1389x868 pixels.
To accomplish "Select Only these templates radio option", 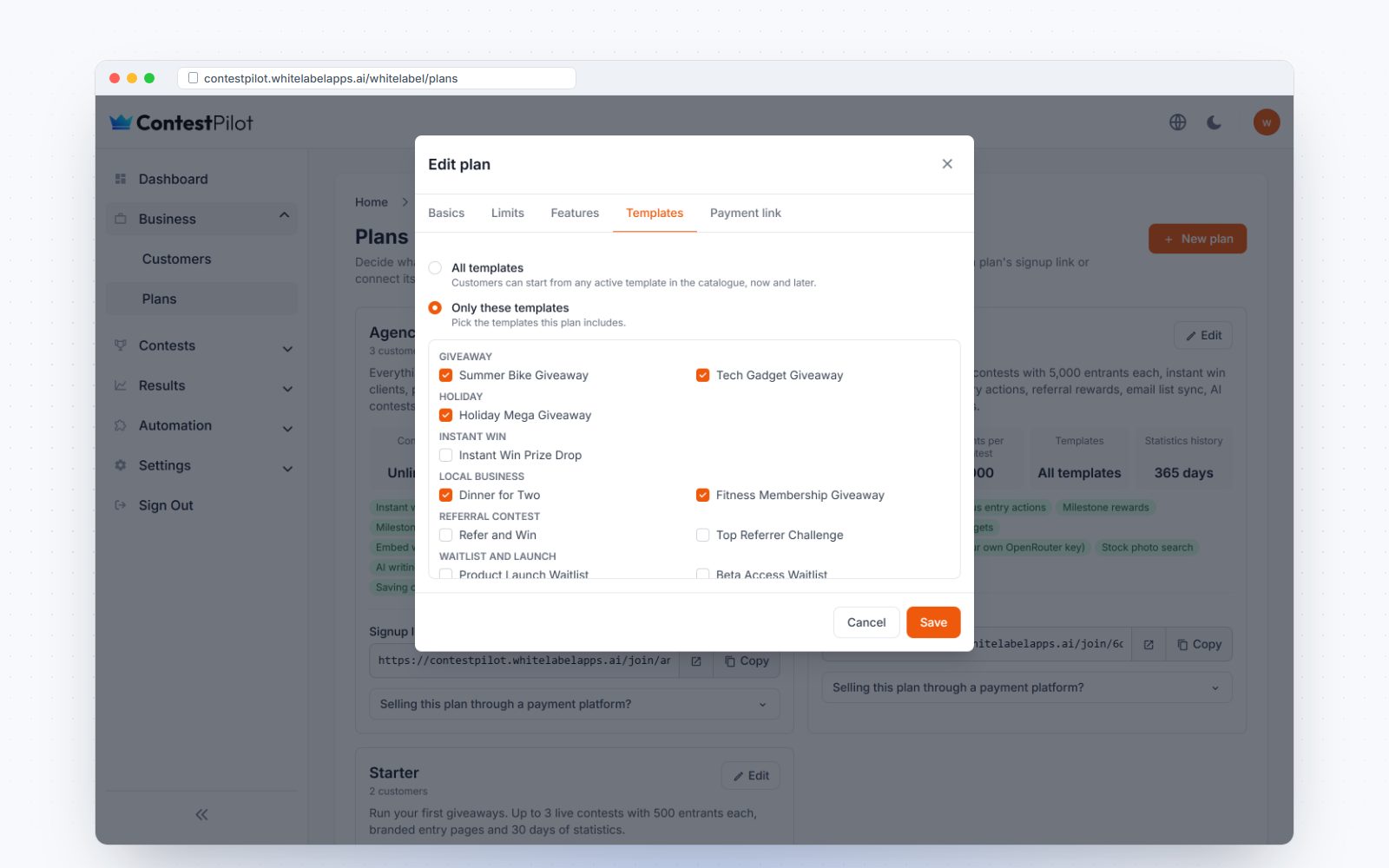I will pyautogui.click(x=435, y=308).
